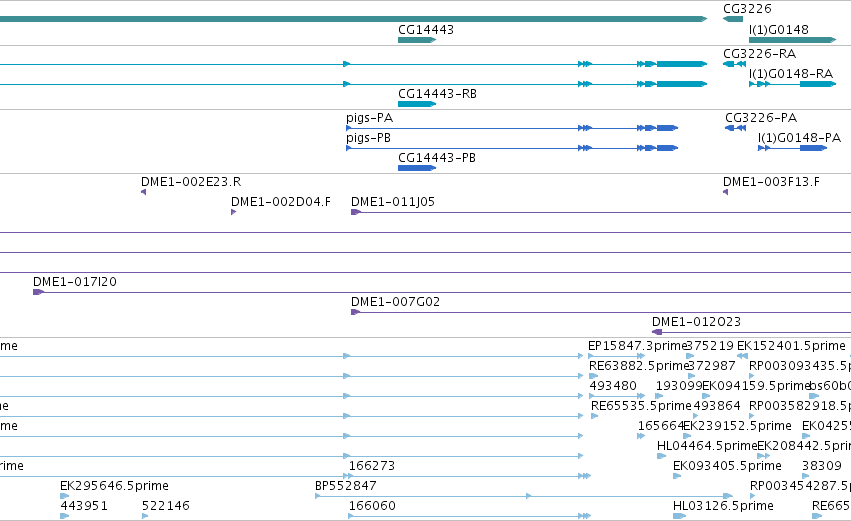851x521 pixels.
Task: Click the 522146 EST label
Action: click(x=166, y=506)
